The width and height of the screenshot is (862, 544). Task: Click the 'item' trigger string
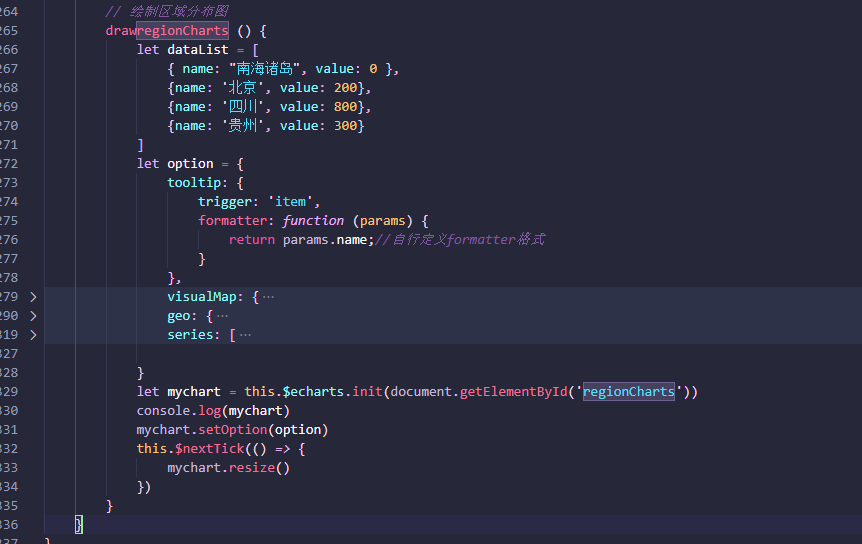pos(290,202)
